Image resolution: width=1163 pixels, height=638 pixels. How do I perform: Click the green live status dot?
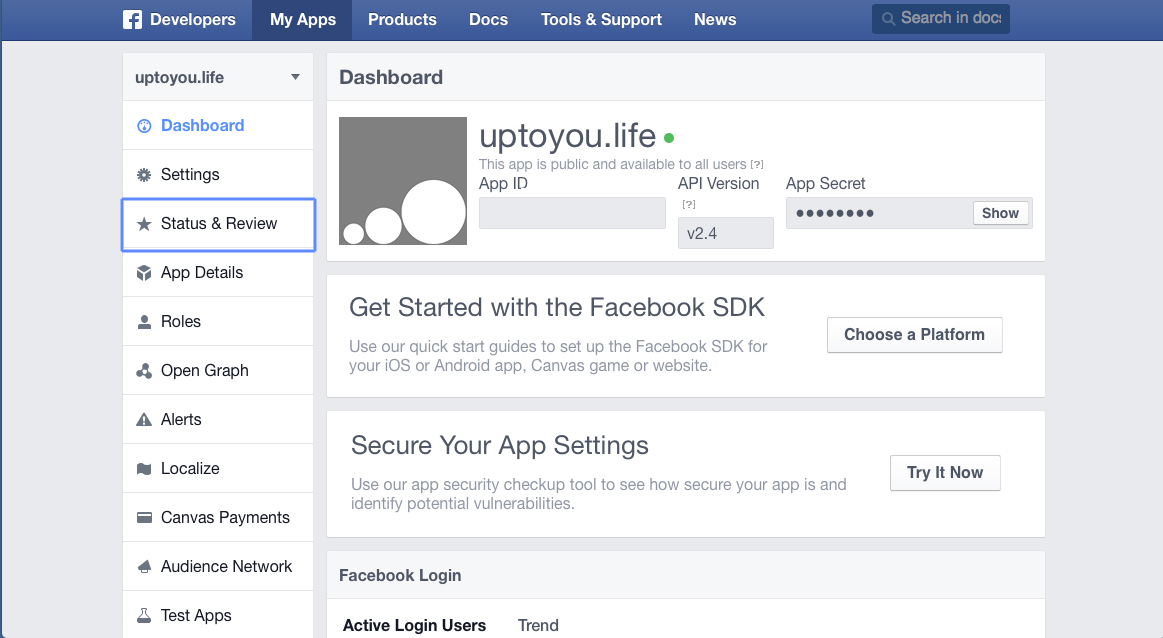pyautogui.click(x=669, y=138)
